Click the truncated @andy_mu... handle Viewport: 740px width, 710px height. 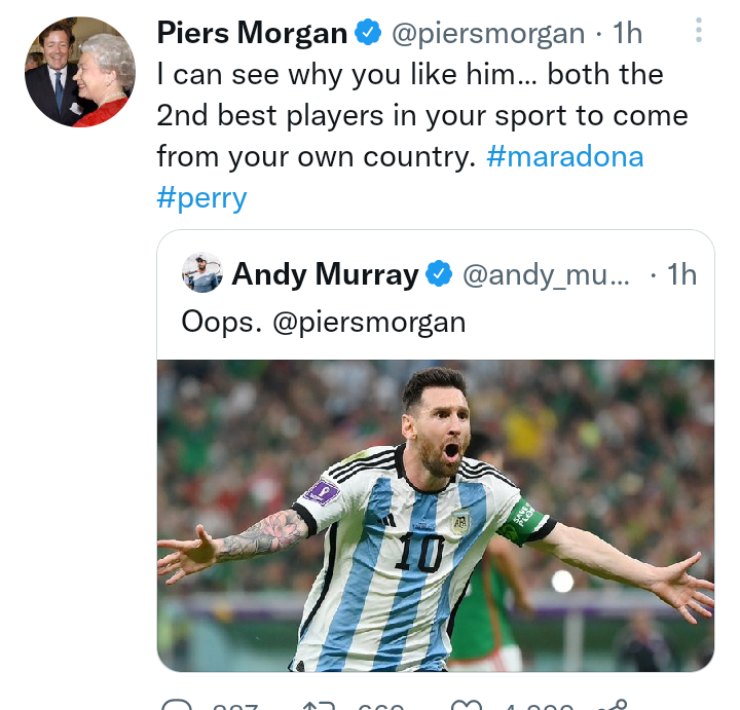click(x=546, y=274)
